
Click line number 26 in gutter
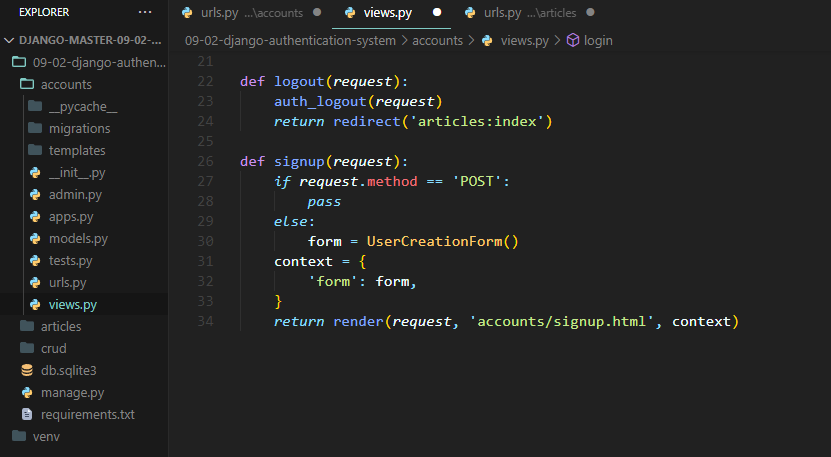point(205,161)
